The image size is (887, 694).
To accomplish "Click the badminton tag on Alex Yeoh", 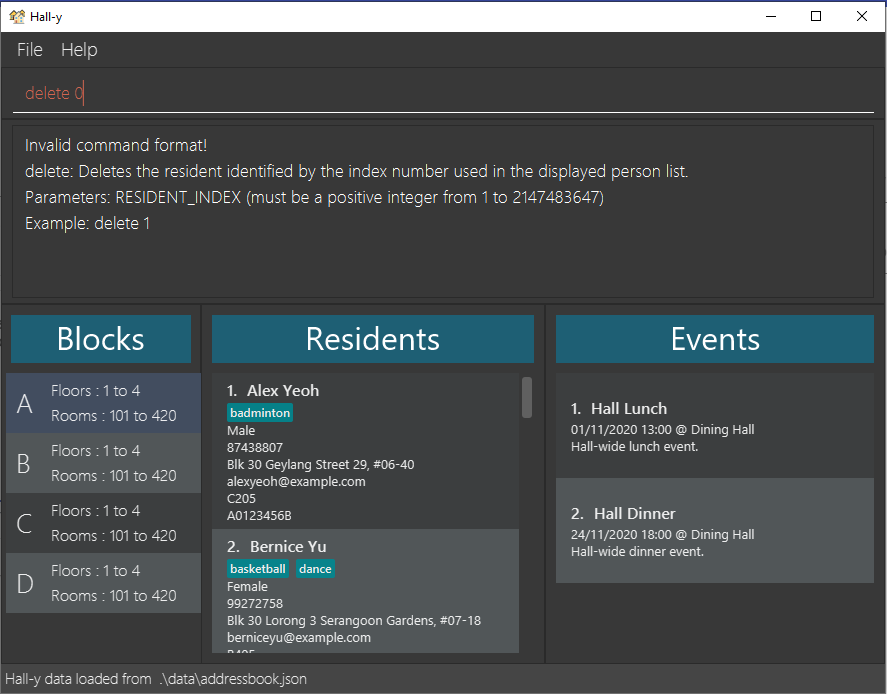I will pos(260,413).
